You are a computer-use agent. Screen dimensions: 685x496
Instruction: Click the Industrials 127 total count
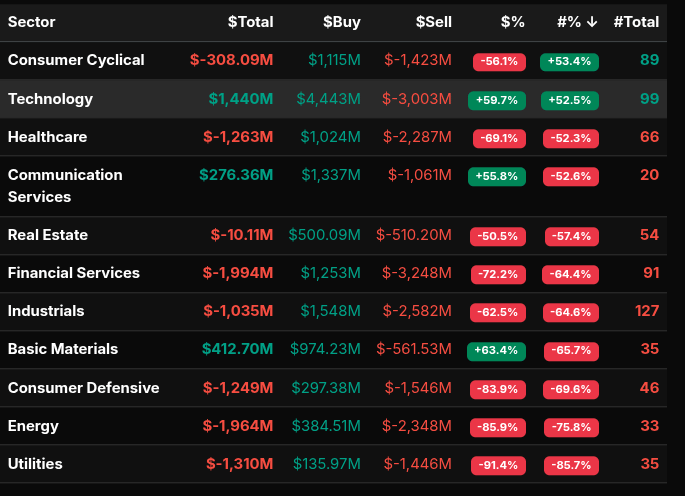pos(647,311)
